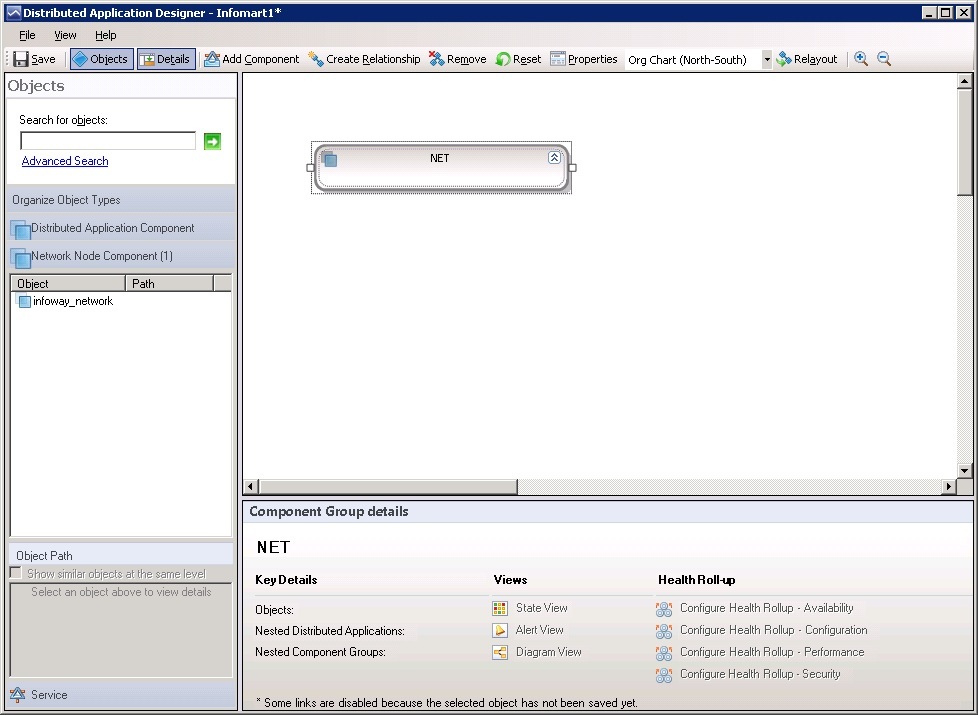Click the horizontal scrollbar left arrow

251,486
